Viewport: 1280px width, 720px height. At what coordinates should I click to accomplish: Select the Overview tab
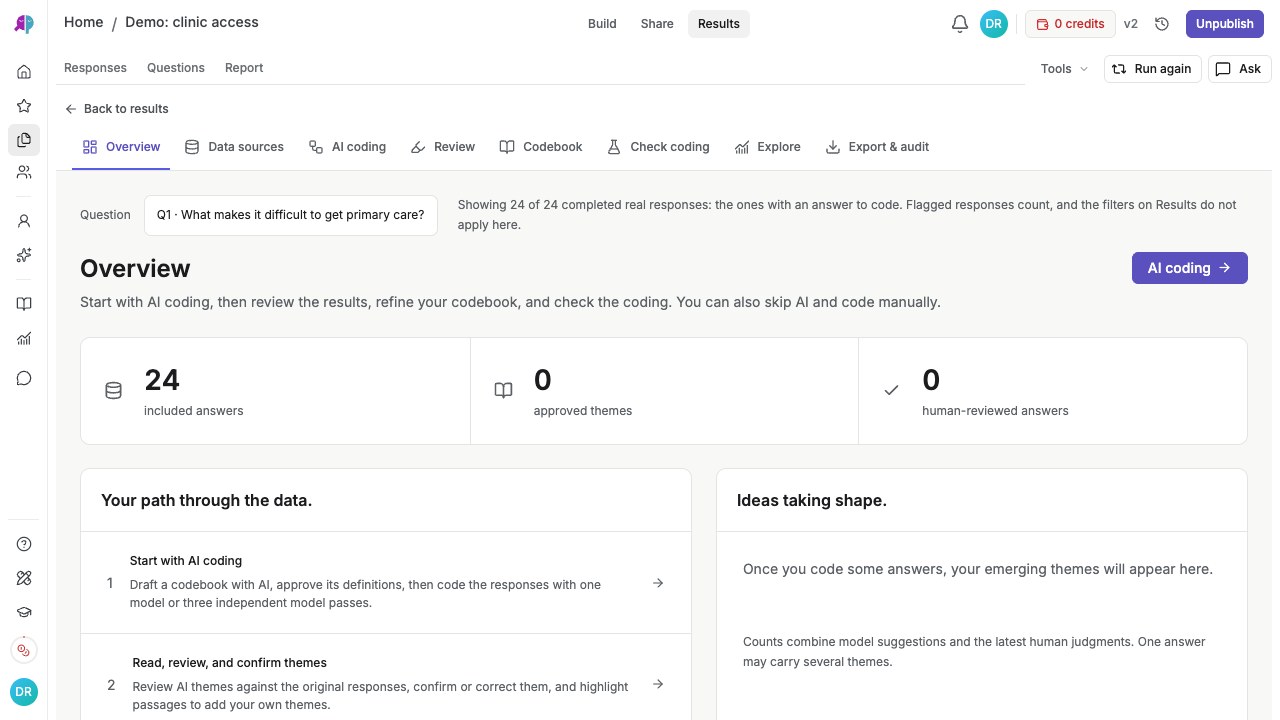tap(121, 147)
